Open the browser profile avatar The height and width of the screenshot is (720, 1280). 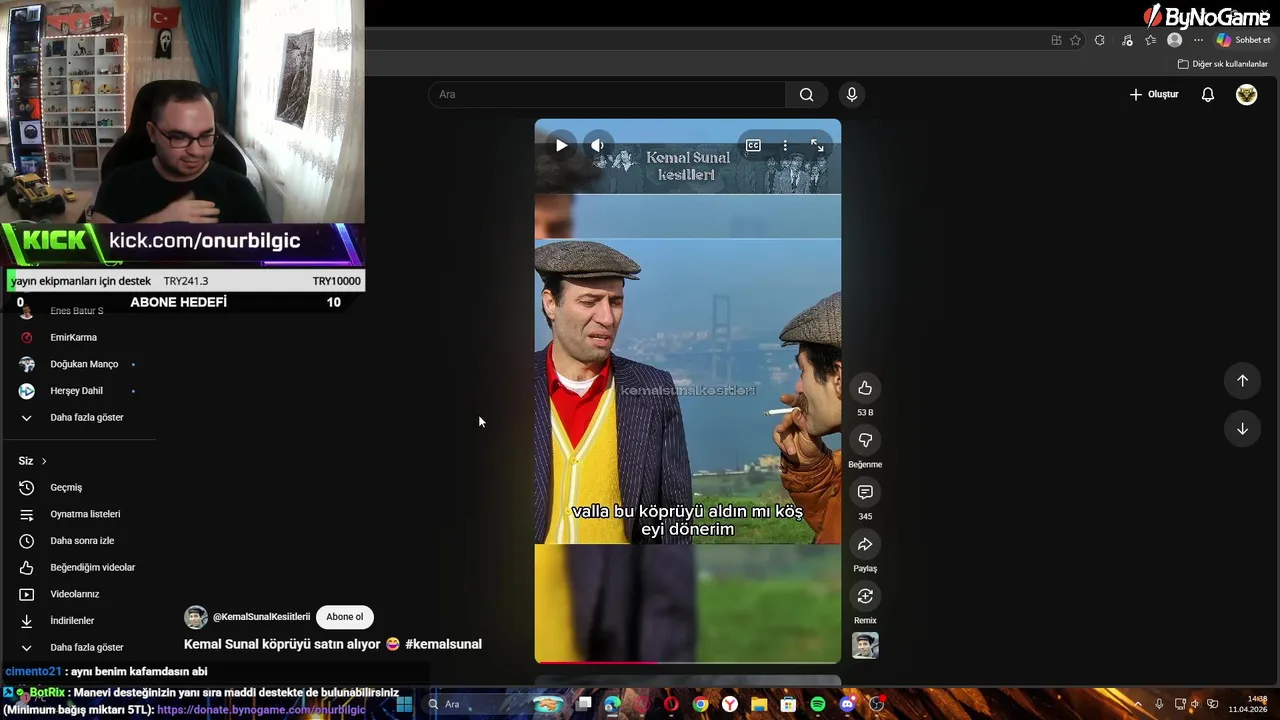point(1174,40)
